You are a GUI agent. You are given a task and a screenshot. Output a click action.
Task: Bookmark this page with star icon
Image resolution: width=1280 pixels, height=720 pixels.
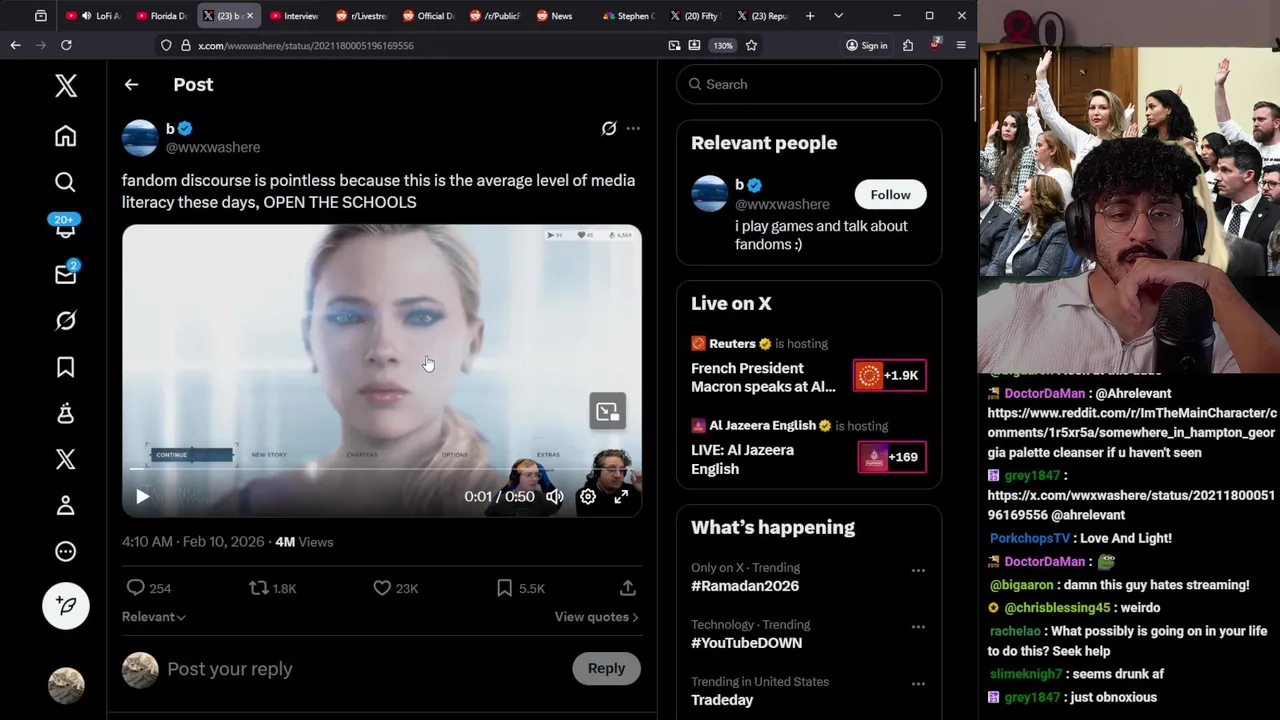click(751, 45)
